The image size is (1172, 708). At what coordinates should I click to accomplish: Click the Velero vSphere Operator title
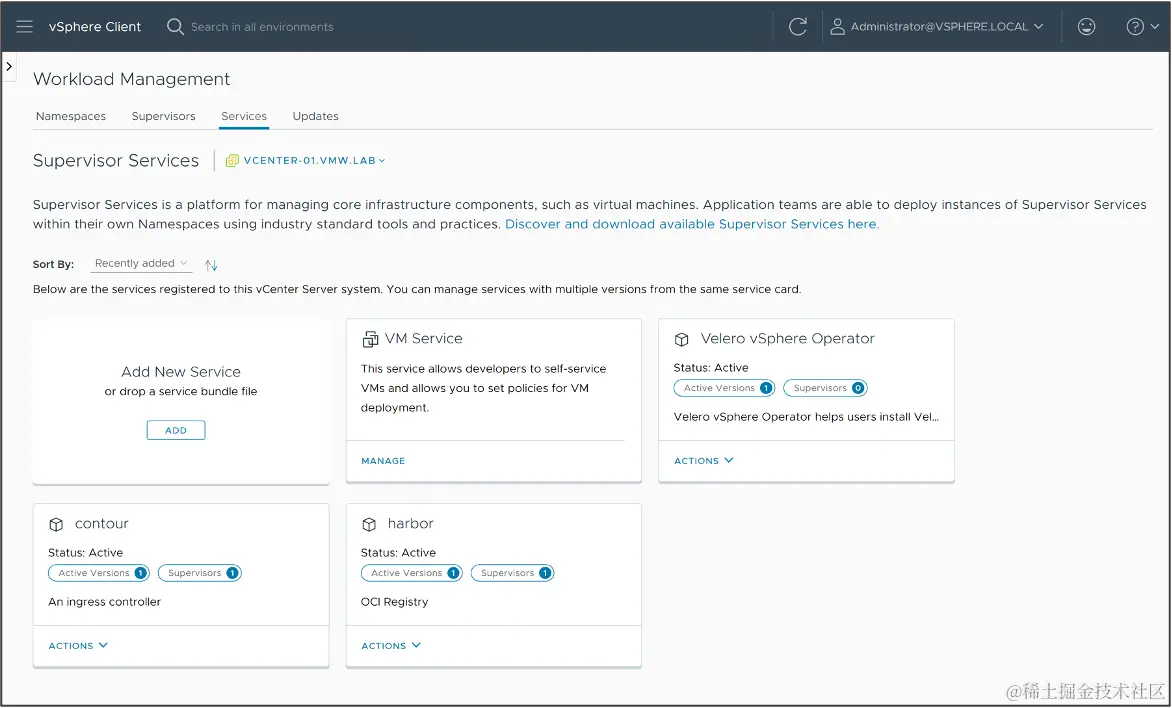(787, 339)
